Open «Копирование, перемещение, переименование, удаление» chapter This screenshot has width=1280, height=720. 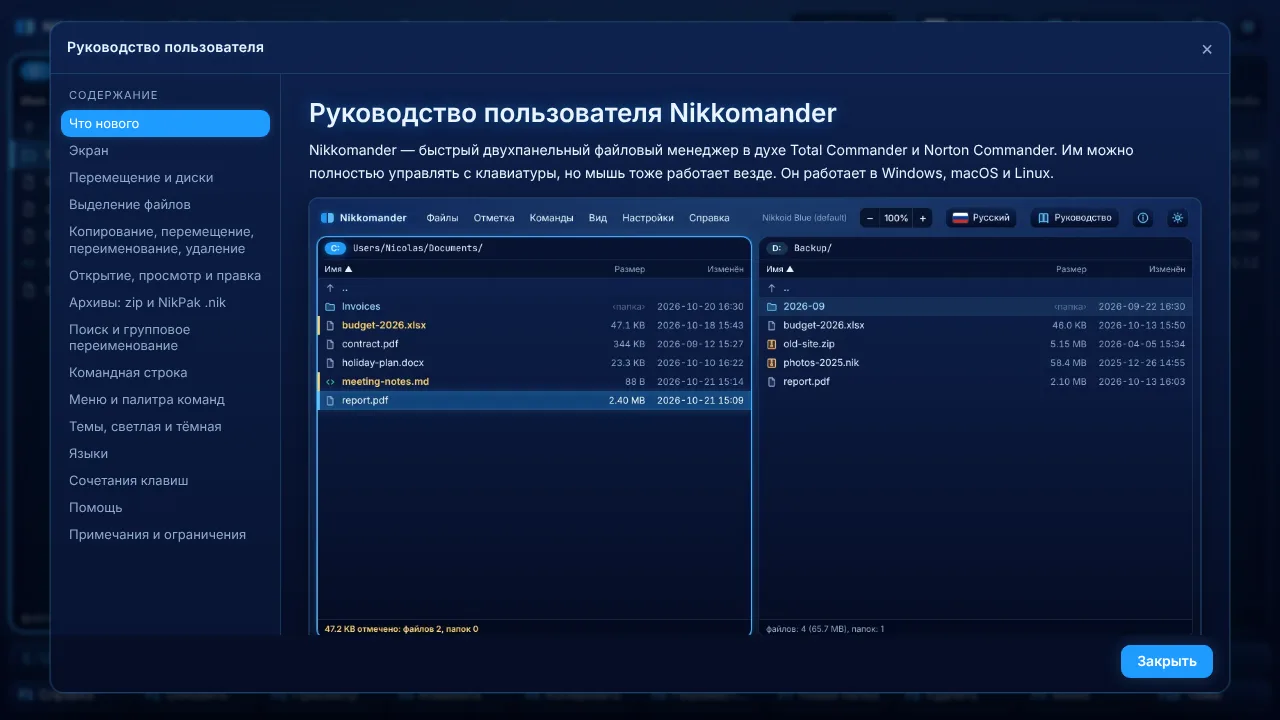tap(165, 240)
